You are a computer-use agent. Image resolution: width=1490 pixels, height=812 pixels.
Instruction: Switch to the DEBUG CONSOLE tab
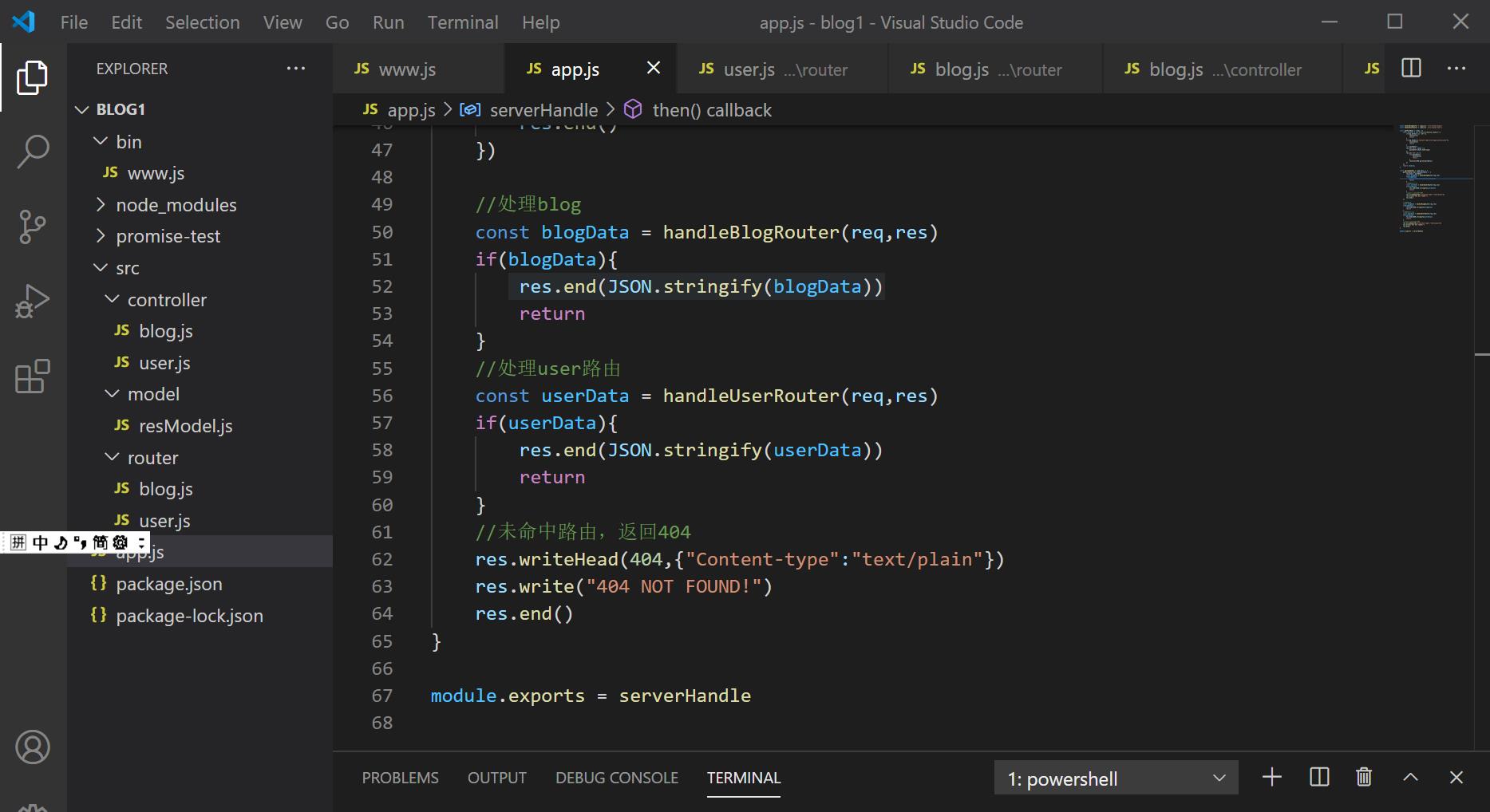[x=617, y=778]
